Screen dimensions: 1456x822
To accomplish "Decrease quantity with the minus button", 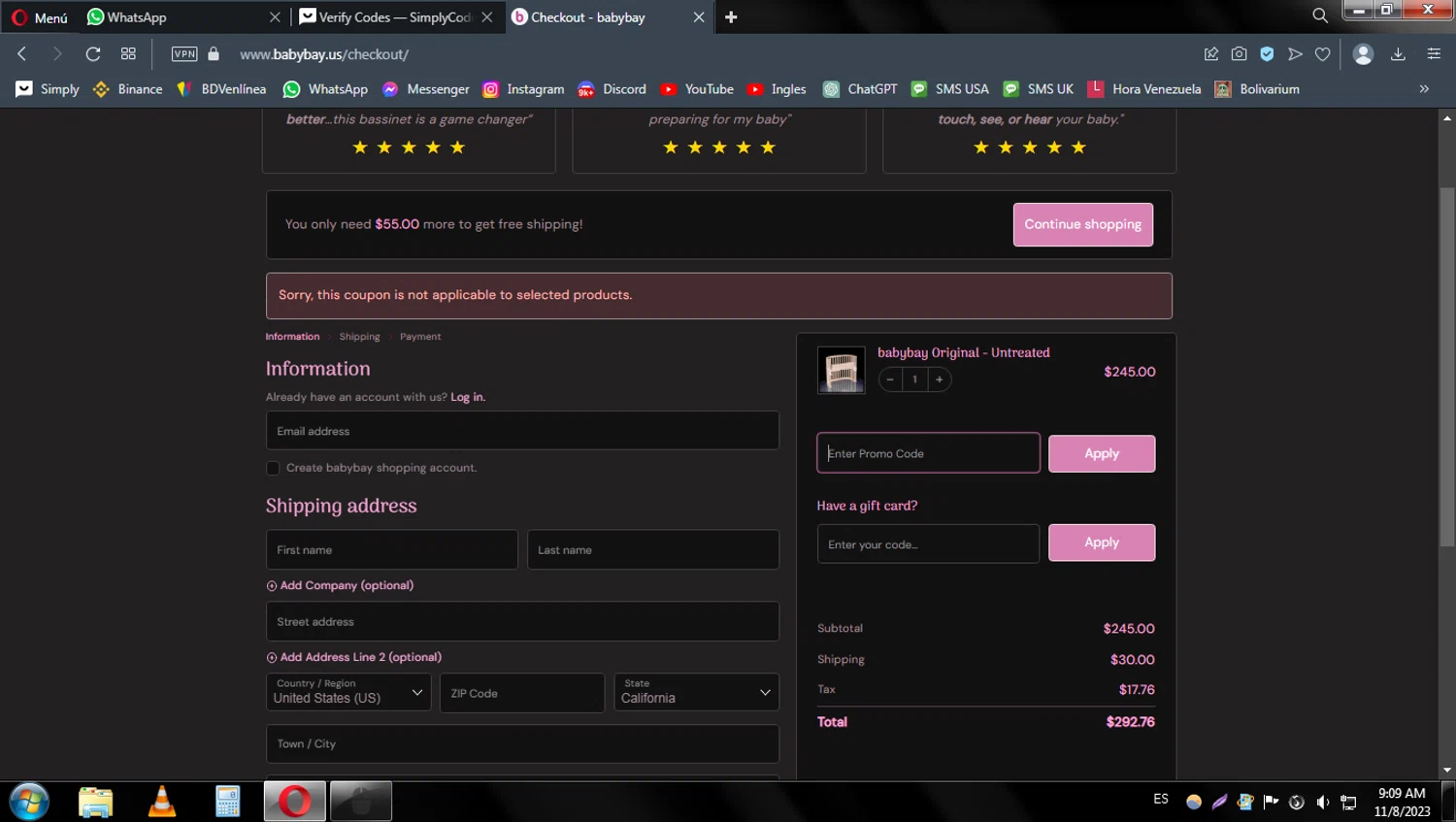I will pyautogui.click(x=890, y=379).
